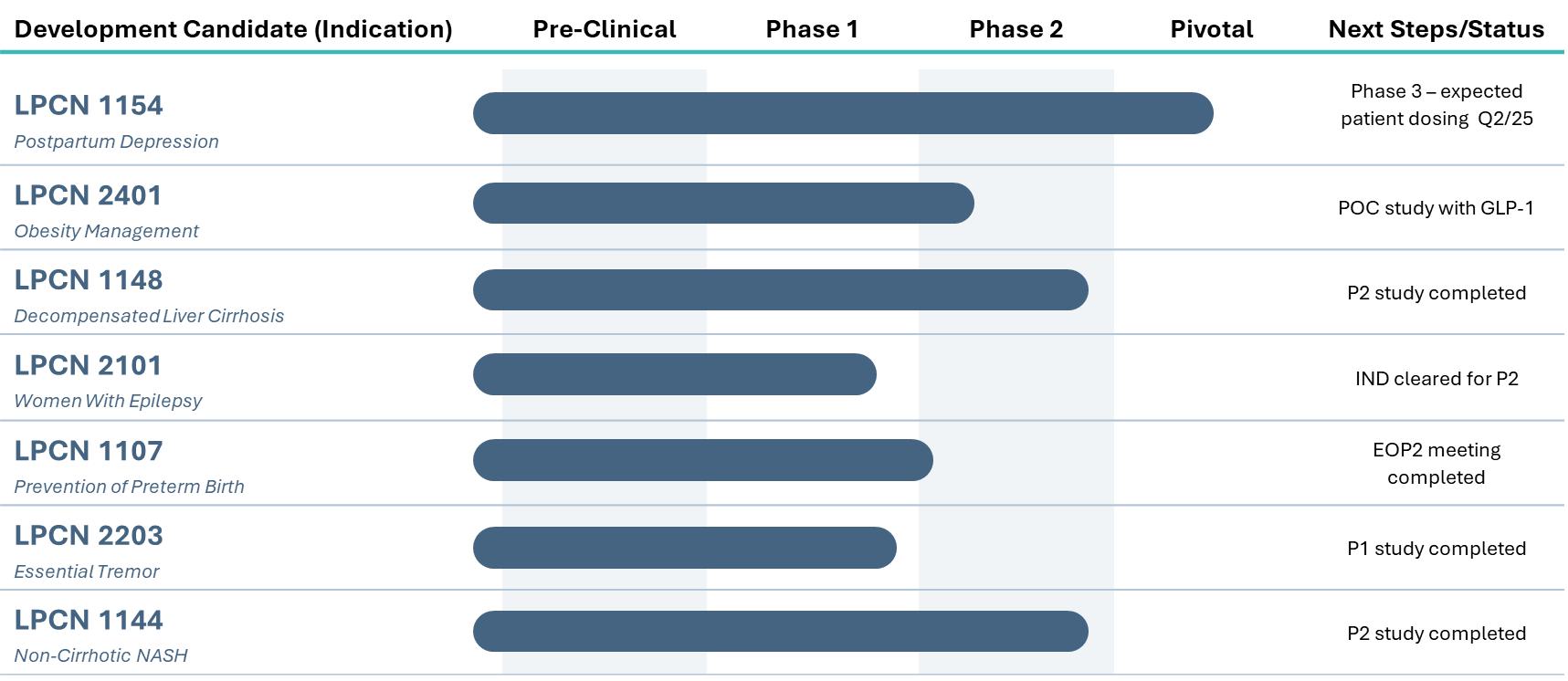Select the Phase 2 column header
The image size is (1568, 681).
click(x=1016, y=29)
